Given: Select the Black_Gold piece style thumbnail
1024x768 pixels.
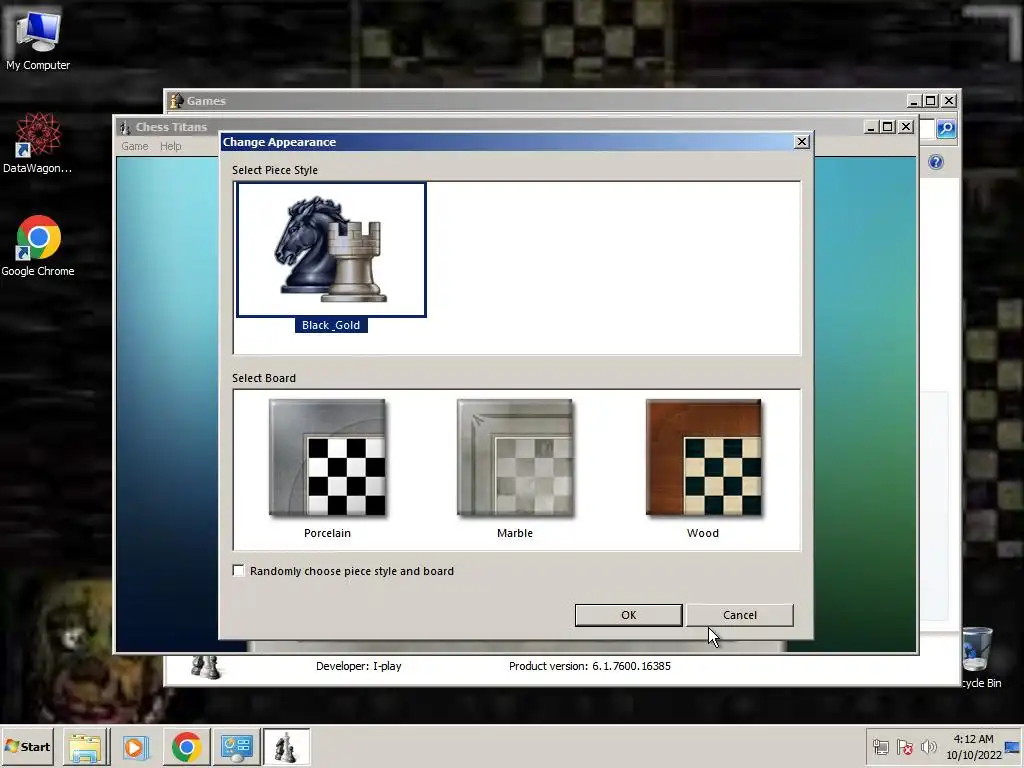Looking at the screenshot, I should click(x=331, y=249).
